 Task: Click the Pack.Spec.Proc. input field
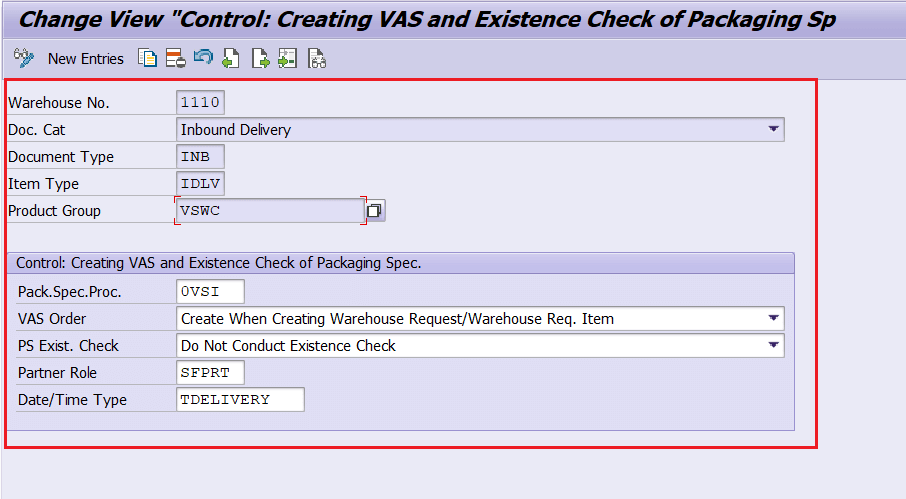[210, 291]
